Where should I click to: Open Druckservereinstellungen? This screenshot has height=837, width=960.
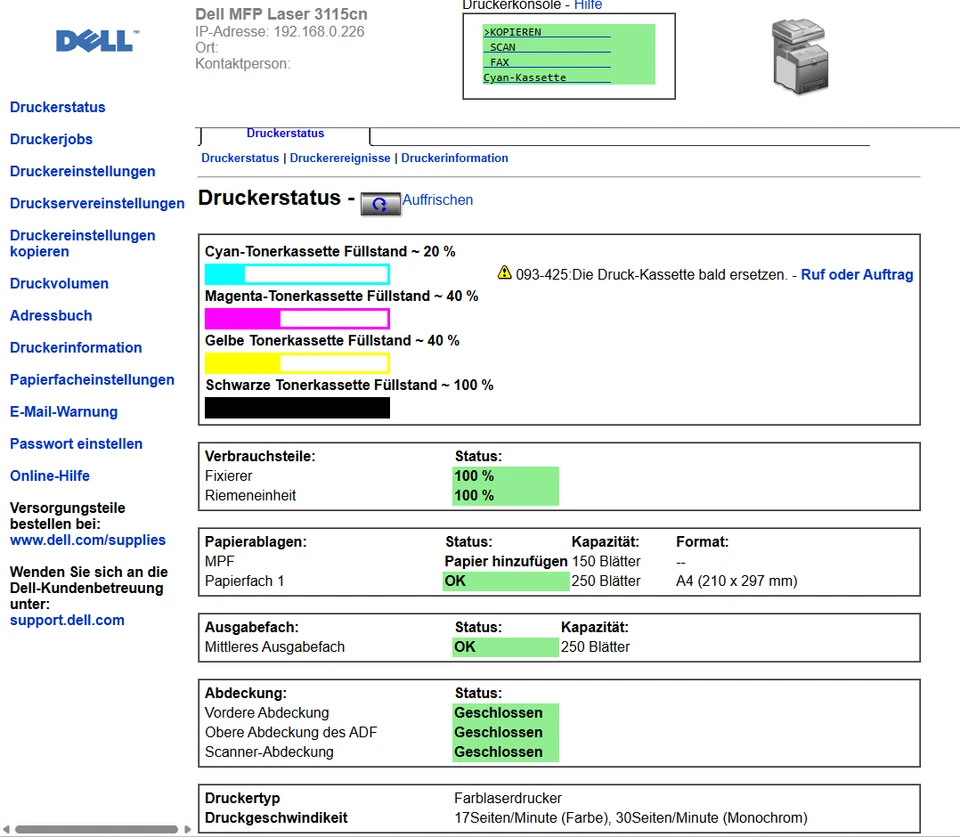click(97, 203)
